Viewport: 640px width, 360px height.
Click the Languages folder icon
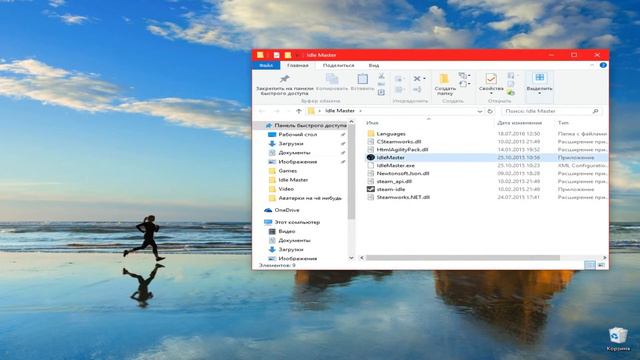(x=371, y=133)
